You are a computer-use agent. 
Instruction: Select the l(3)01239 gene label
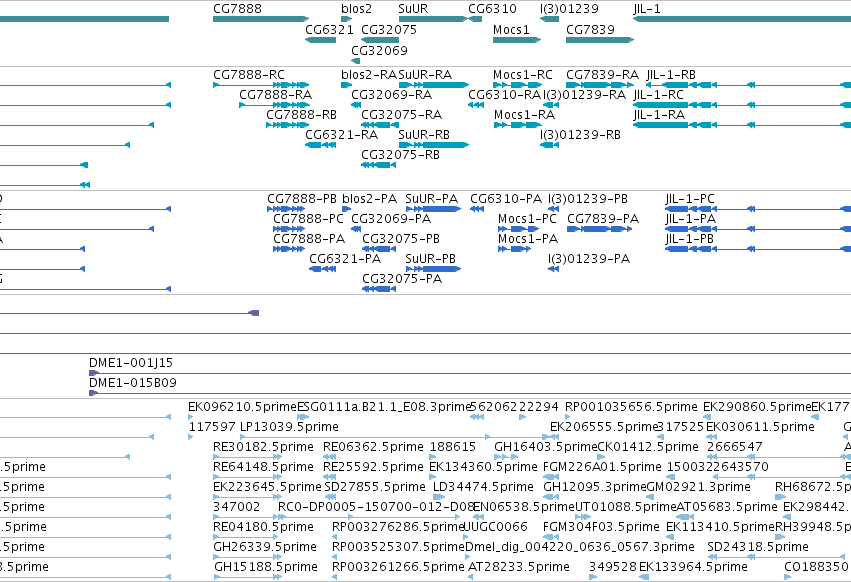[569, 9]
